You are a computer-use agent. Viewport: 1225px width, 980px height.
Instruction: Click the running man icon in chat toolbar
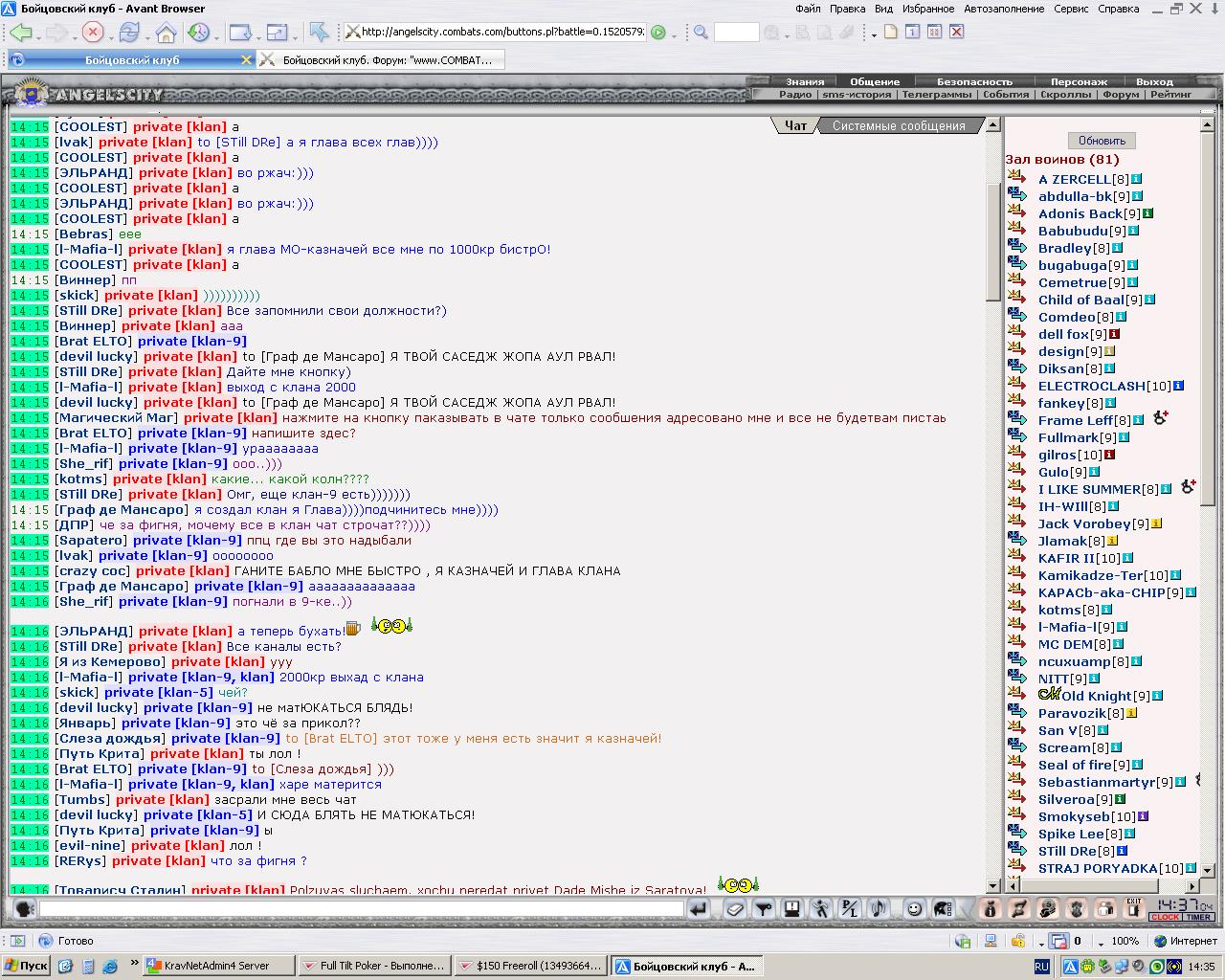coord(821,909)
